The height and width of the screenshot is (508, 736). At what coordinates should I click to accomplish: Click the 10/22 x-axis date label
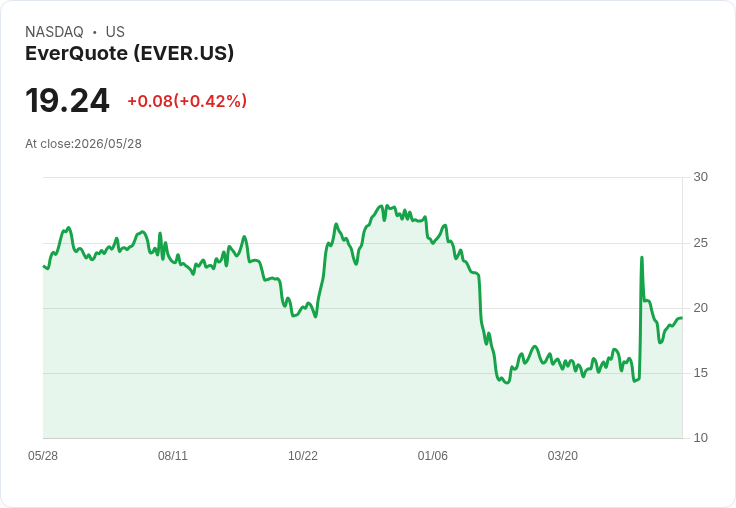click(303, 455)
